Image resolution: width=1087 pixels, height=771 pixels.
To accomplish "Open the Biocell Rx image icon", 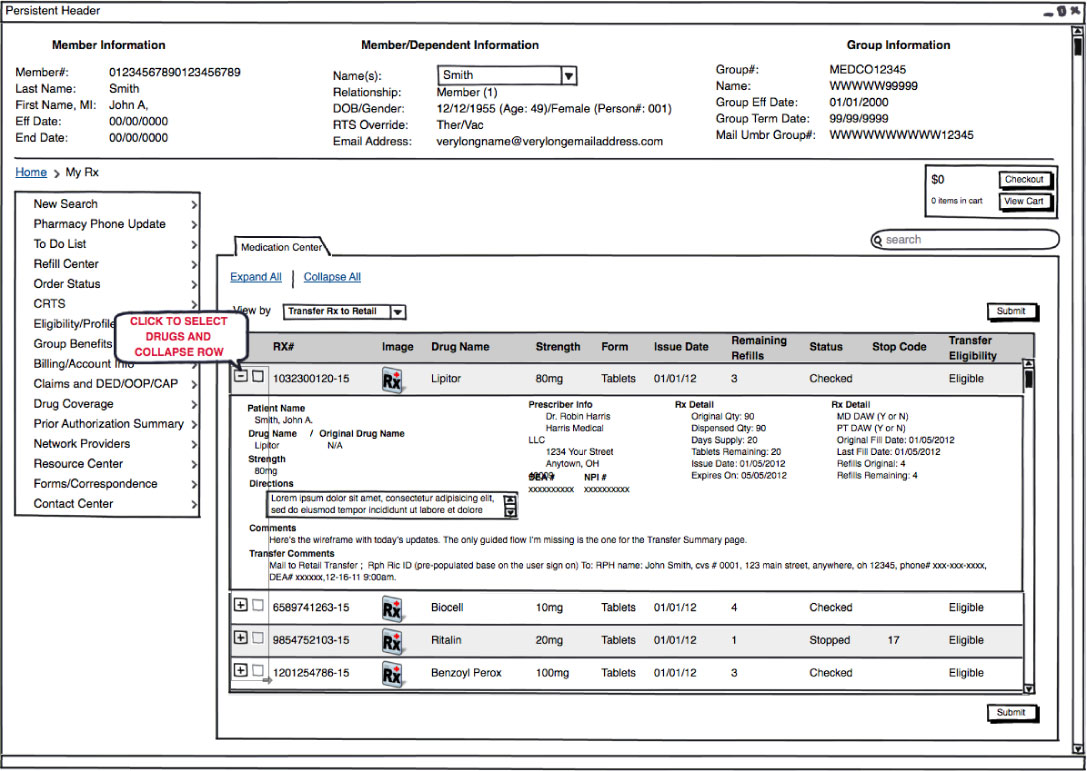I will [x=392, y=609].
